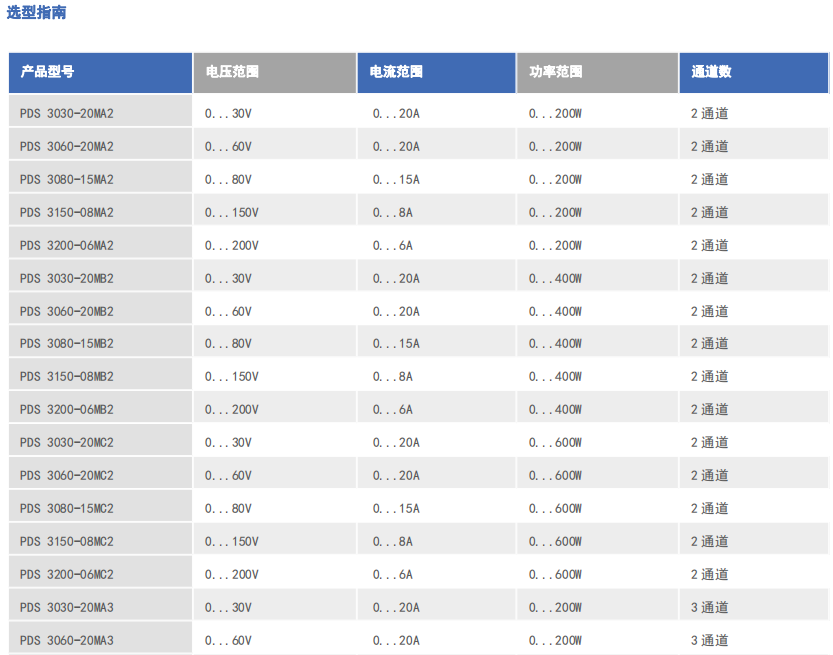The image size is (833, 655).
Task: Select the 通道数 column header
Action: pos(754,73)
